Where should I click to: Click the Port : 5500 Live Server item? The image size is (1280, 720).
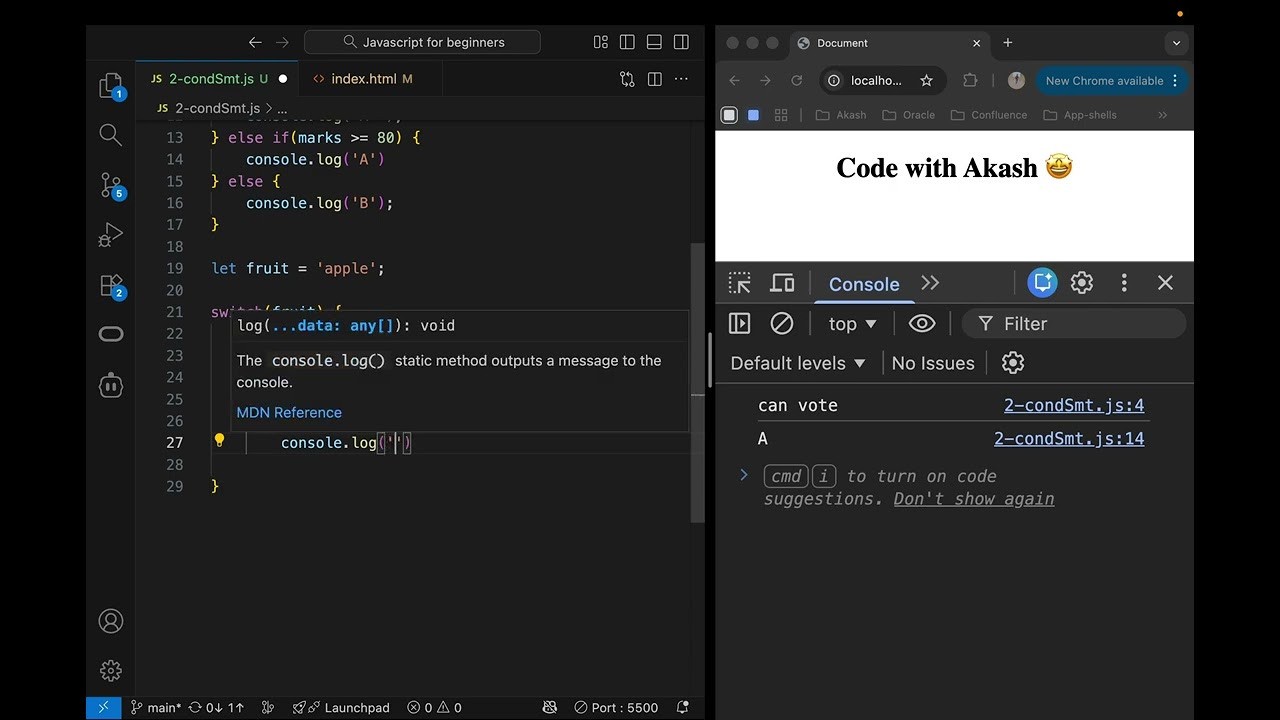click(x=616, y=707)
